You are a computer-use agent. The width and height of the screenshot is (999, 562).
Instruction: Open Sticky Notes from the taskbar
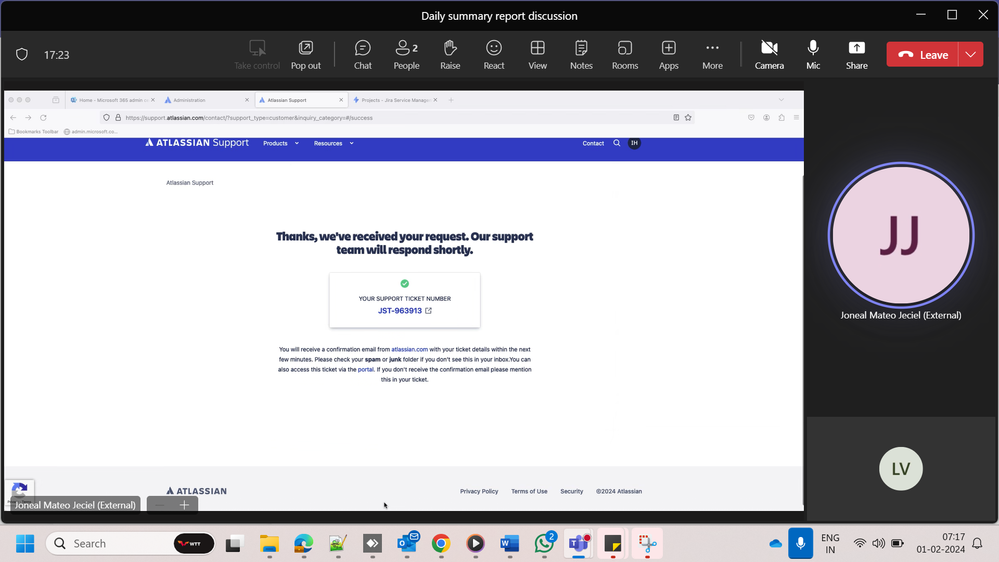coord(613,544)
